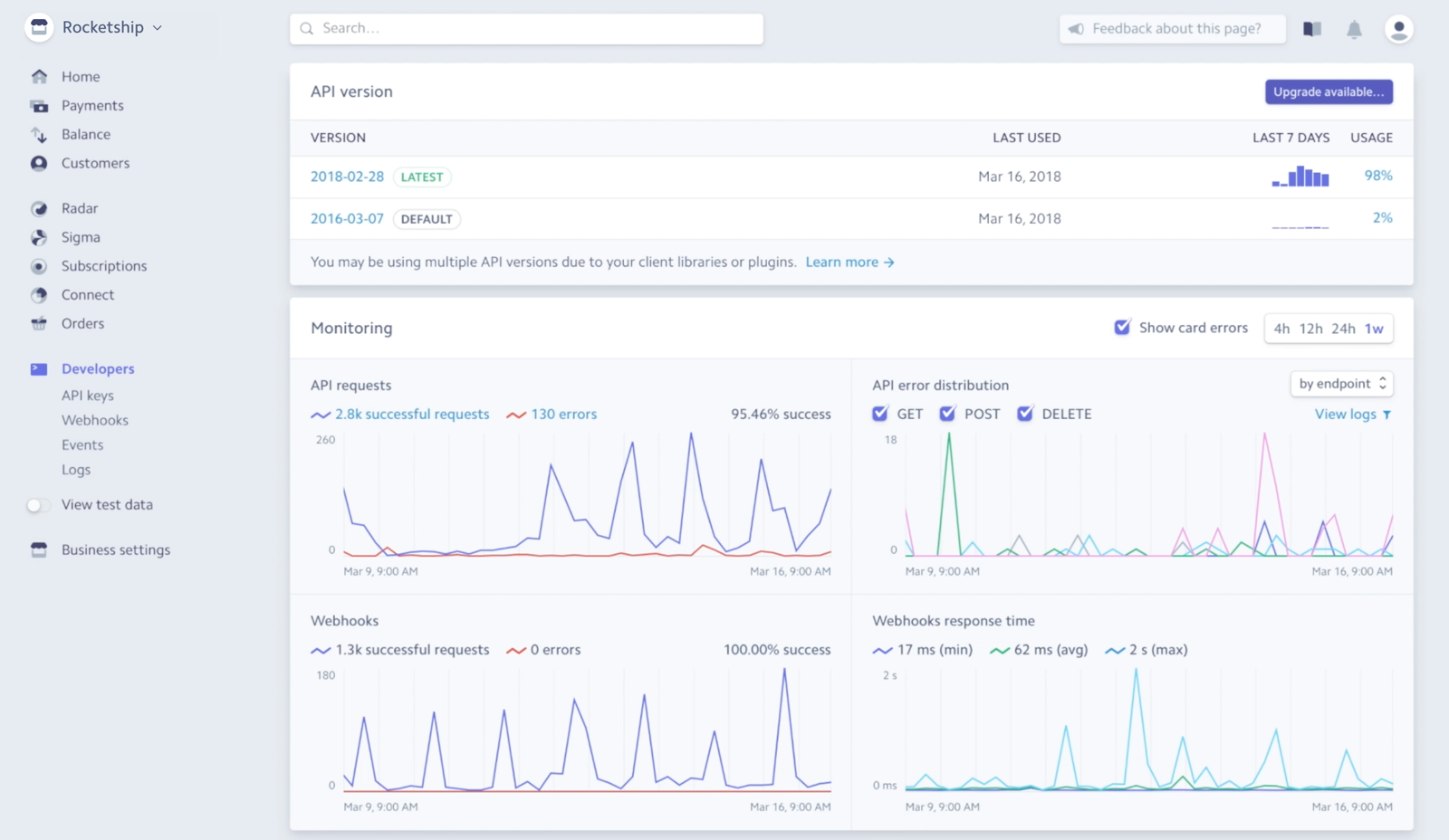Select the 24h time range tab
The width and height of the screenshot is (1449, 840).
coord(1343,329)
